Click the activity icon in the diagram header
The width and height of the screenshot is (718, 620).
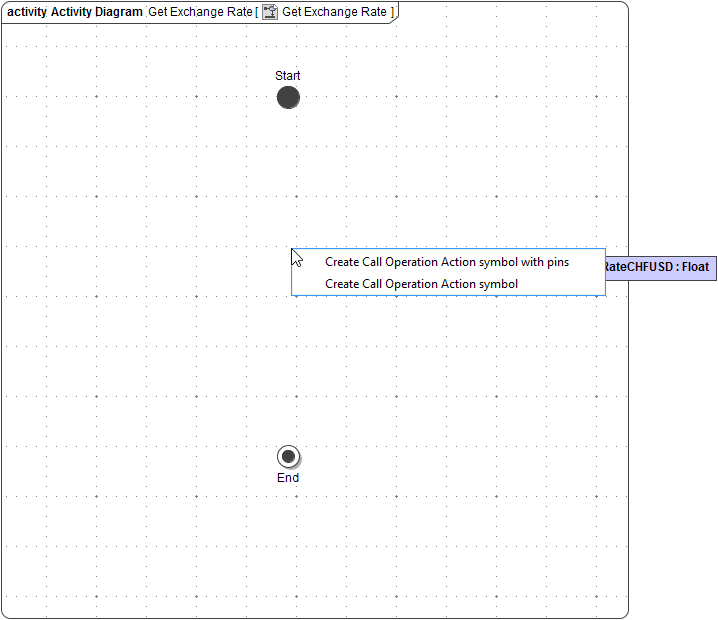pos(269,12)
